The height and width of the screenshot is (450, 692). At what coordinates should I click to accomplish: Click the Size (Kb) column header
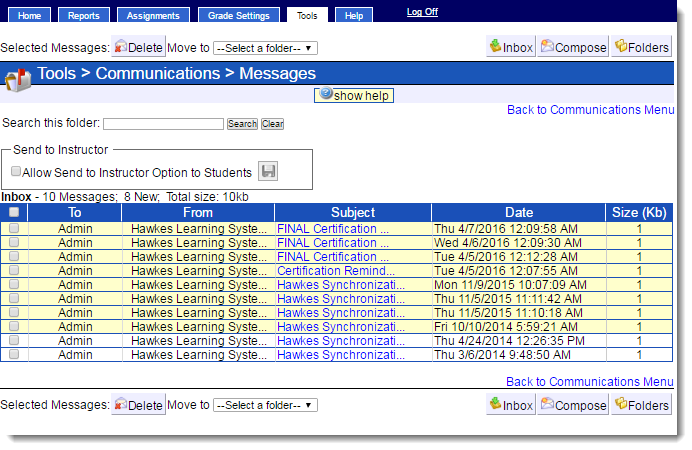tap(639, 212)
